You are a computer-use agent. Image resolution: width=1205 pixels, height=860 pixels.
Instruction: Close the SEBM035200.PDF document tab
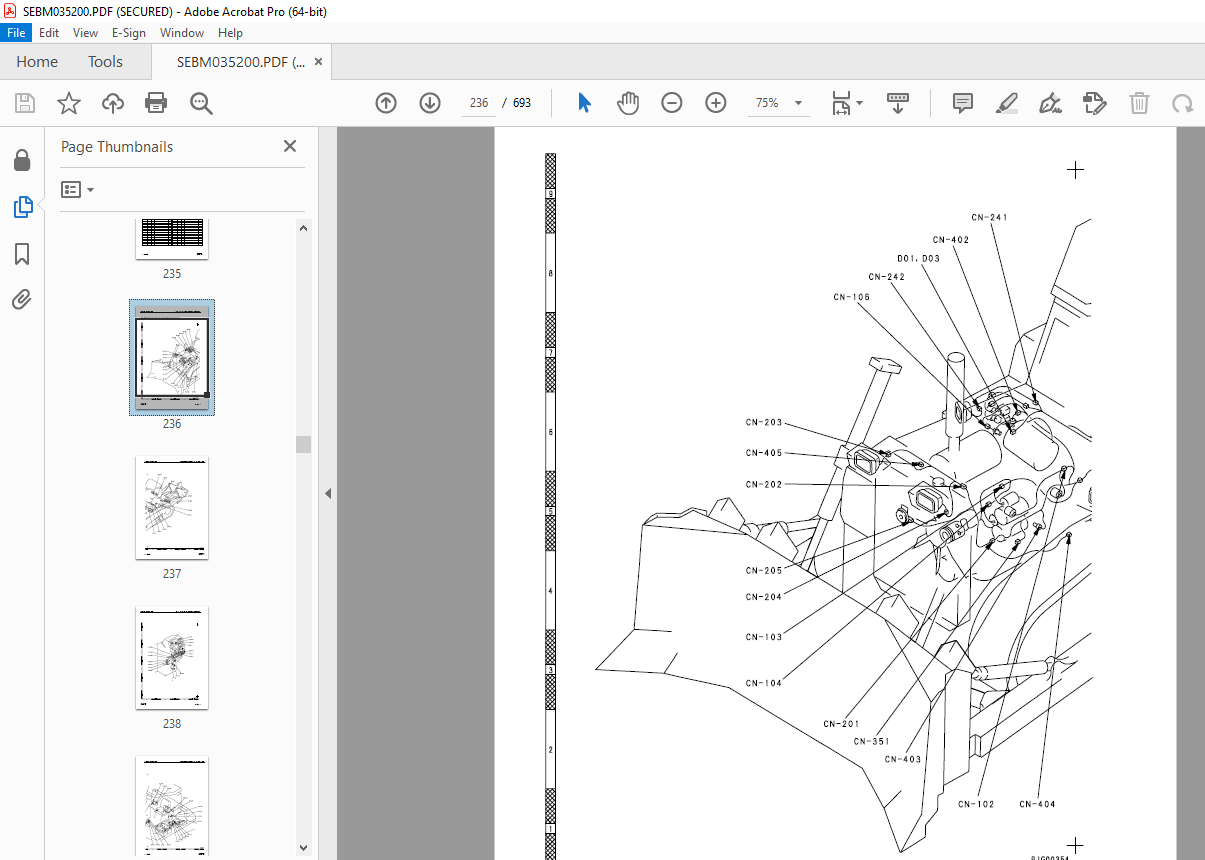tap(319, 62)
